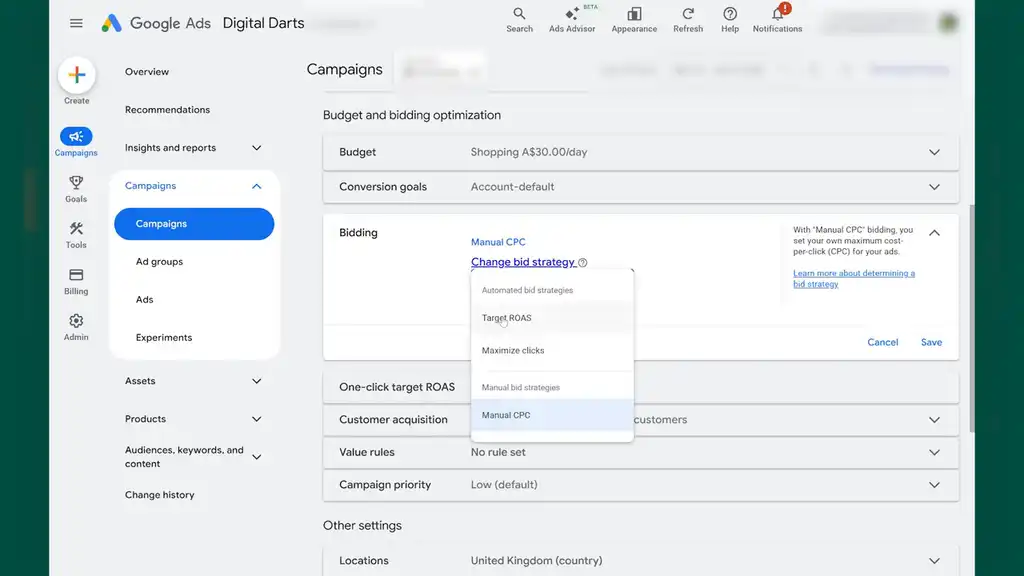The width and height of the screenshot is (1024, 576).
Task: Click Low (default) priority value
Action: click(x=504, y=485)
